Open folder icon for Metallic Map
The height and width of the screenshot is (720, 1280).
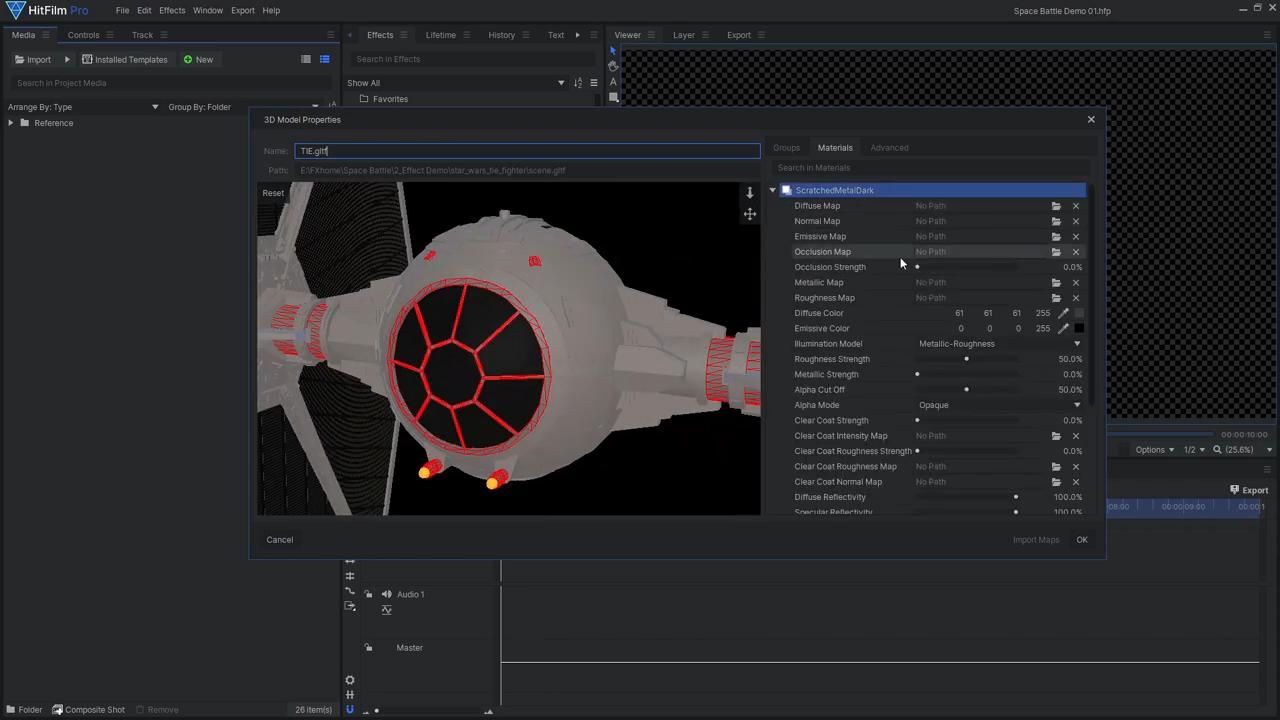point(1056,283)
